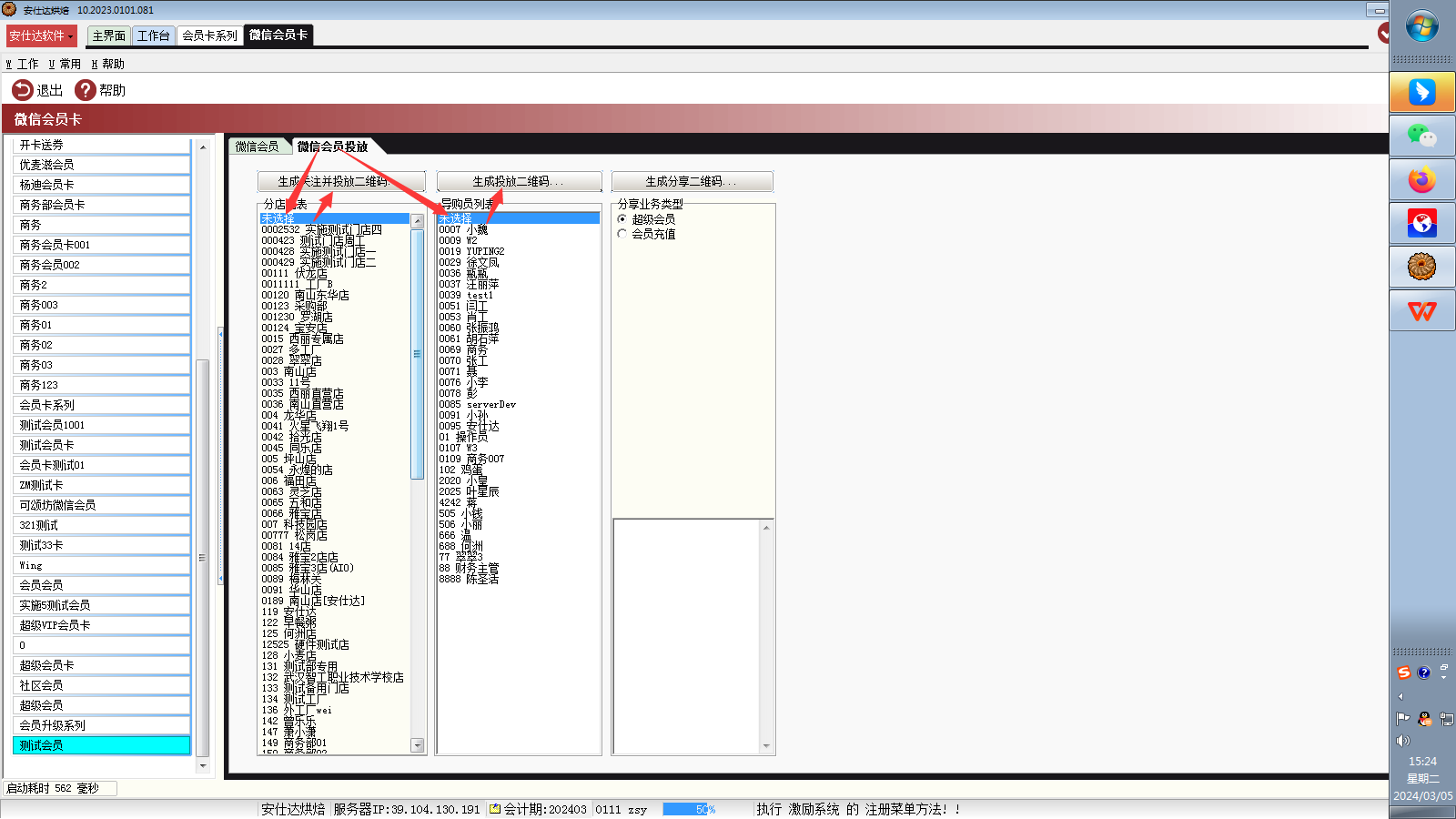The height and width of the screenshot is (819, 1456).
Task: Click the 生成投放二维码 button
Action: pyautogui.click(x=519, y=181)
